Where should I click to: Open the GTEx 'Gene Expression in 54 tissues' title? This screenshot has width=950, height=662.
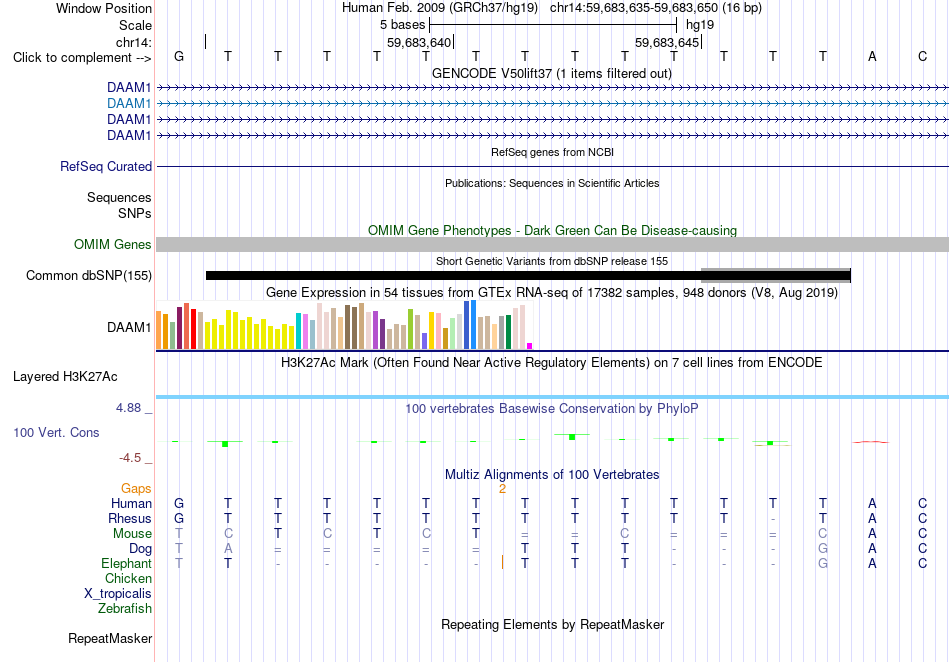point(552,293)
